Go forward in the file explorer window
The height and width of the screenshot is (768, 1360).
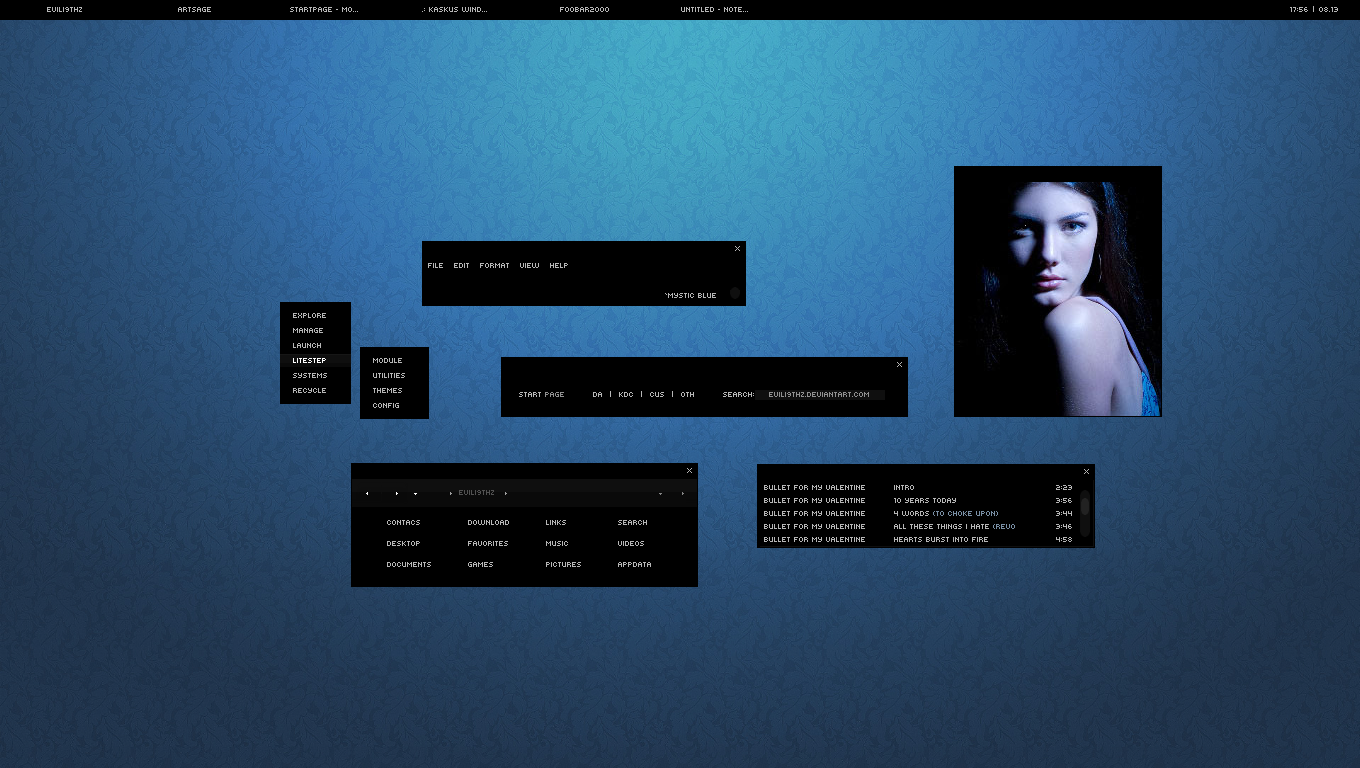(x=396, y=493)
